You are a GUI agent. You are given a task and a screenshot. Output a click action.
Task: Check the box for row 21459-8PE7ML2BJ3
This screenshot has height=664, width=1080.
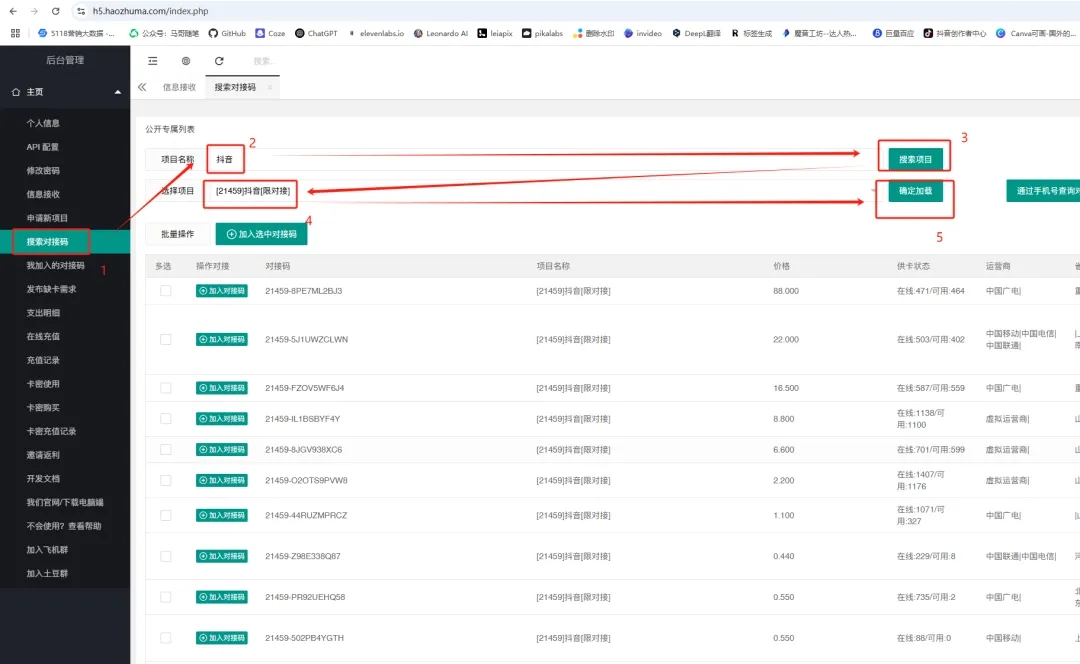click(x=166, y=291)
